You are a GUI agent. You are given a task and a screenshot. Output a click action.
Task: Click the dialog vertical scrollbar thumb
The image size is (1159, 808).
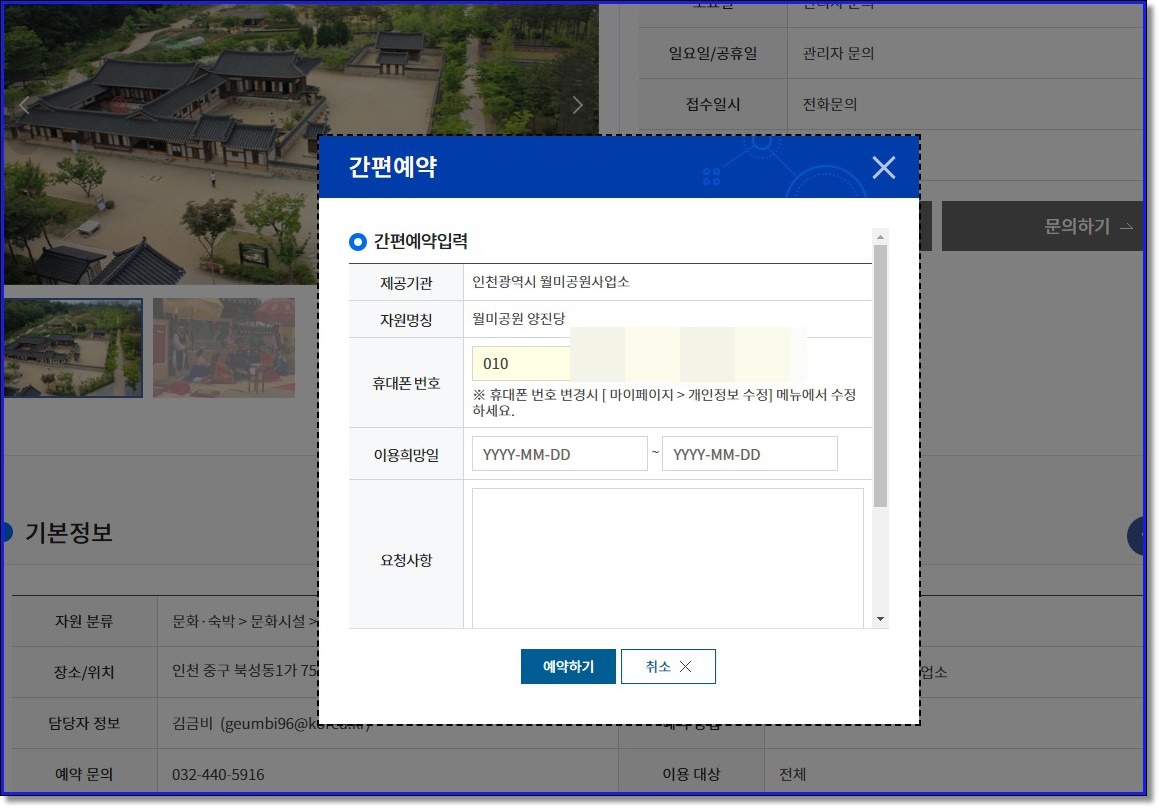[x=880, y=376]
